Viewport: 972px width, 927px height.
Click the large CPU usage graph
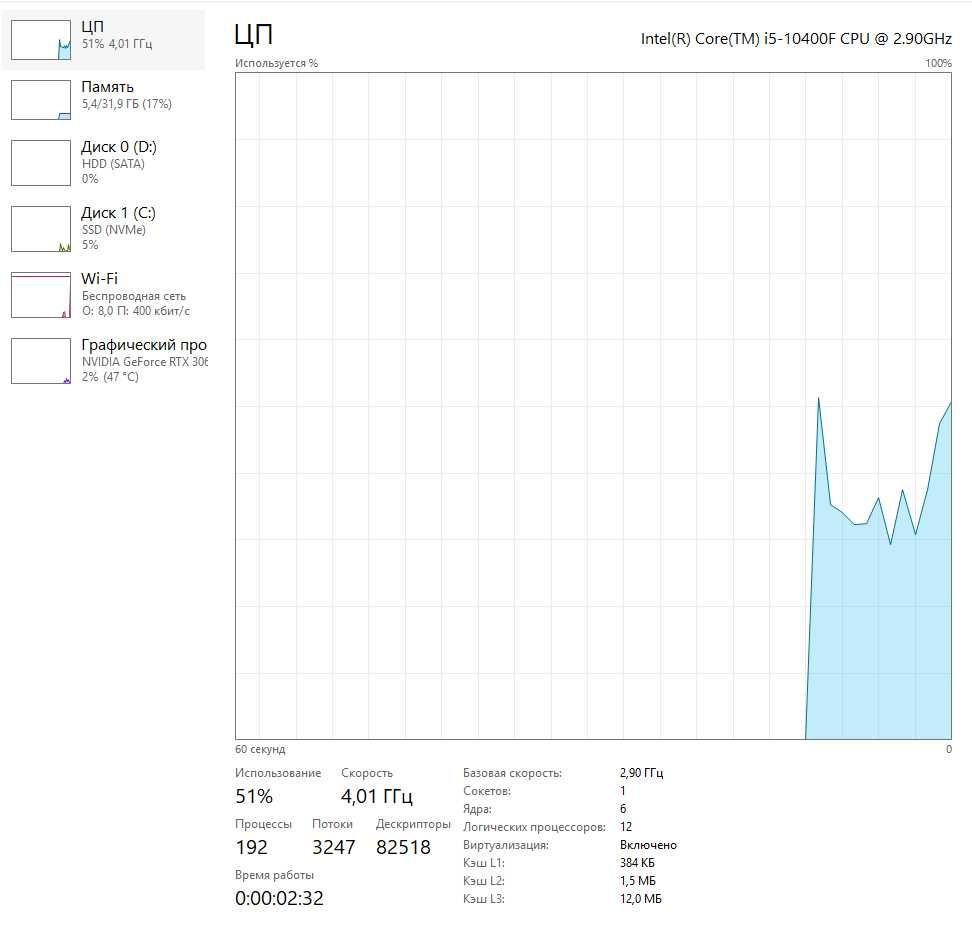(593, 406)
